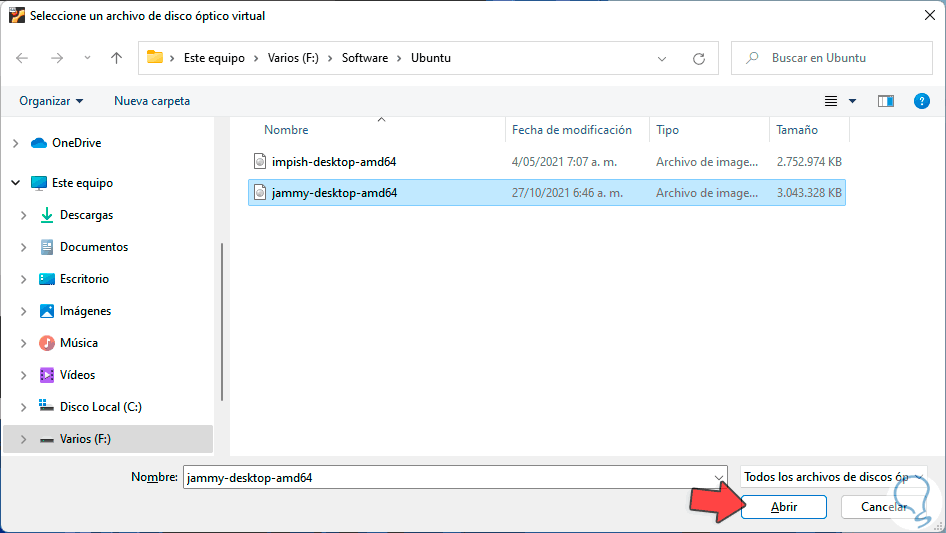Screen dimensions: 946x533
Task: Click the Abrir button
Action: point(784,507)
